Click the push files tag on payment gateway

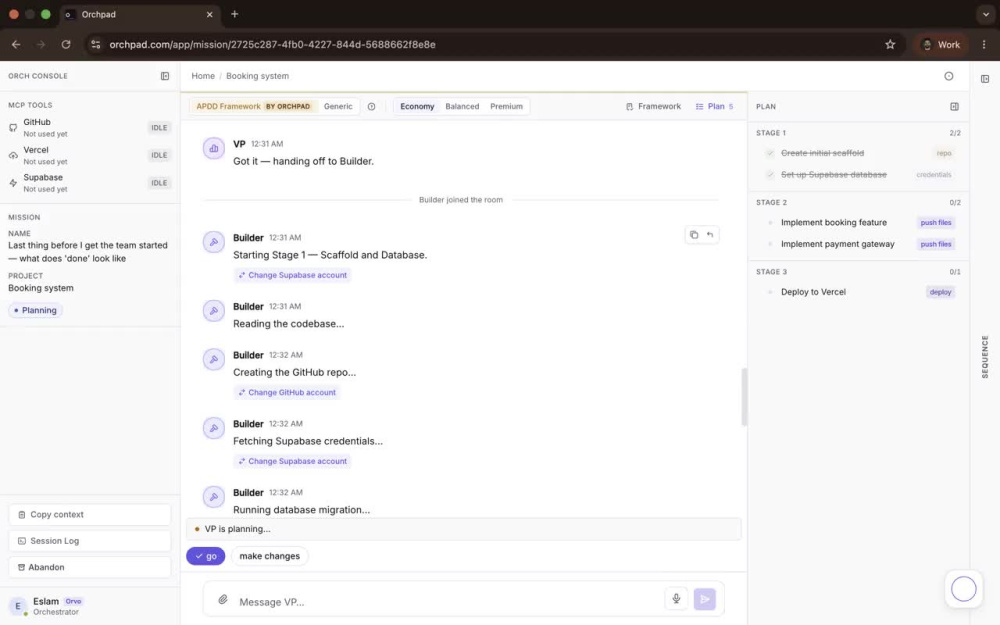point(936,244)
